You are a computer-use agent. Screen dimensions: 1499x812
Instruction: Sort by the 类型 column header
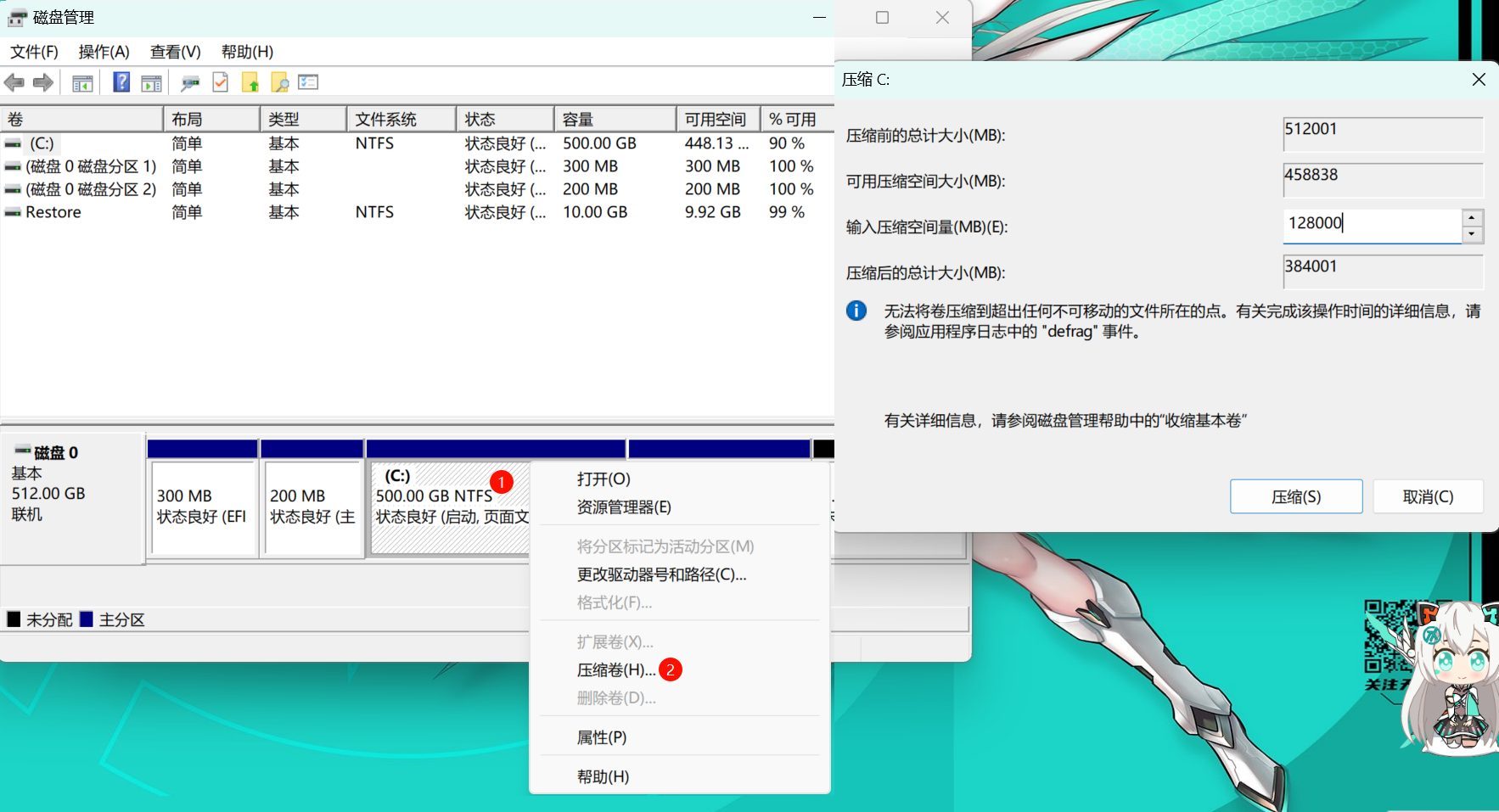click(304, 120)
